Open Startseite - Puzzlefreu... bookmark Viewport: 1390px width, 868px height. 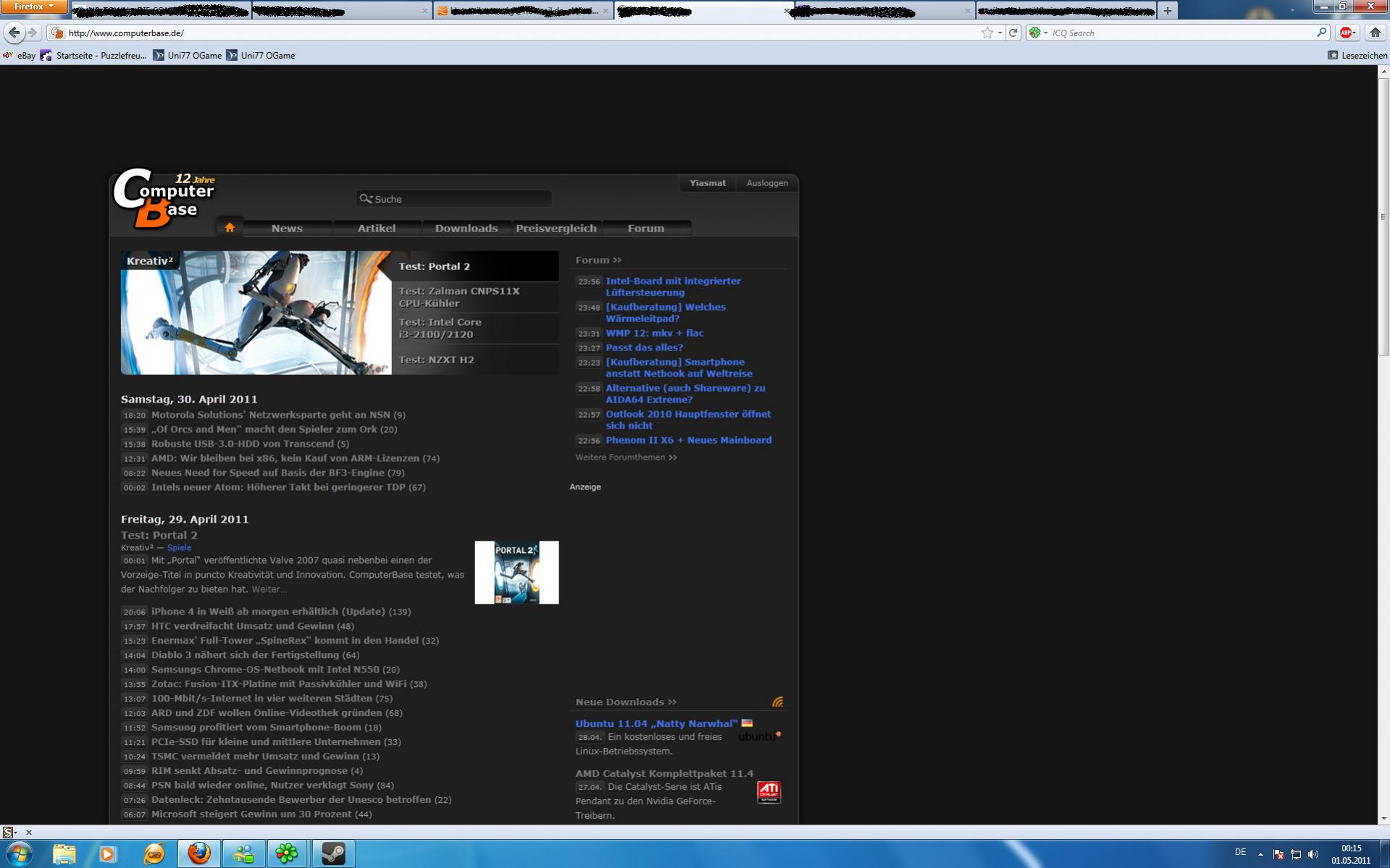94,55
